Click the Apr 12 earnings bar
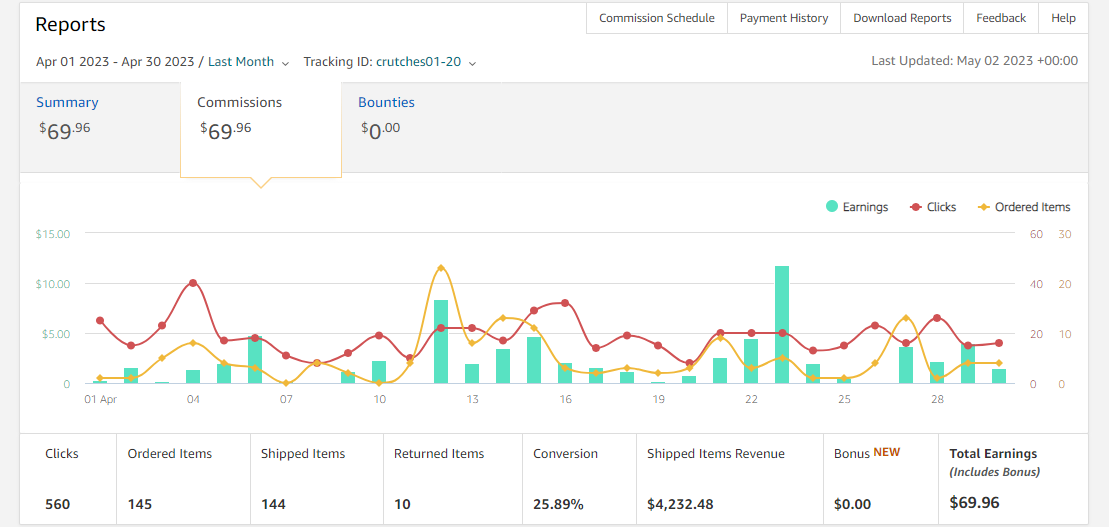The image size is (1109, 527). pos(441,342)
